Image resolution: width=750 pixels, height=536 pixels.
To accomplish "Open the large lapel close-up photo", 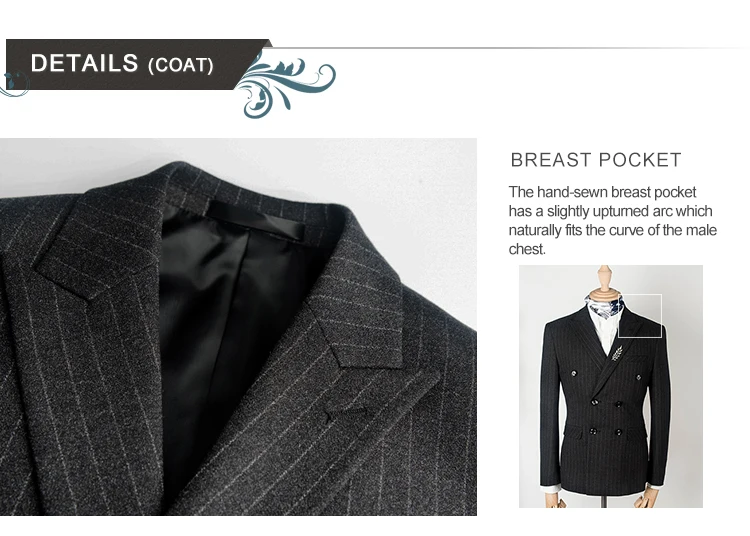I will 238,327.
